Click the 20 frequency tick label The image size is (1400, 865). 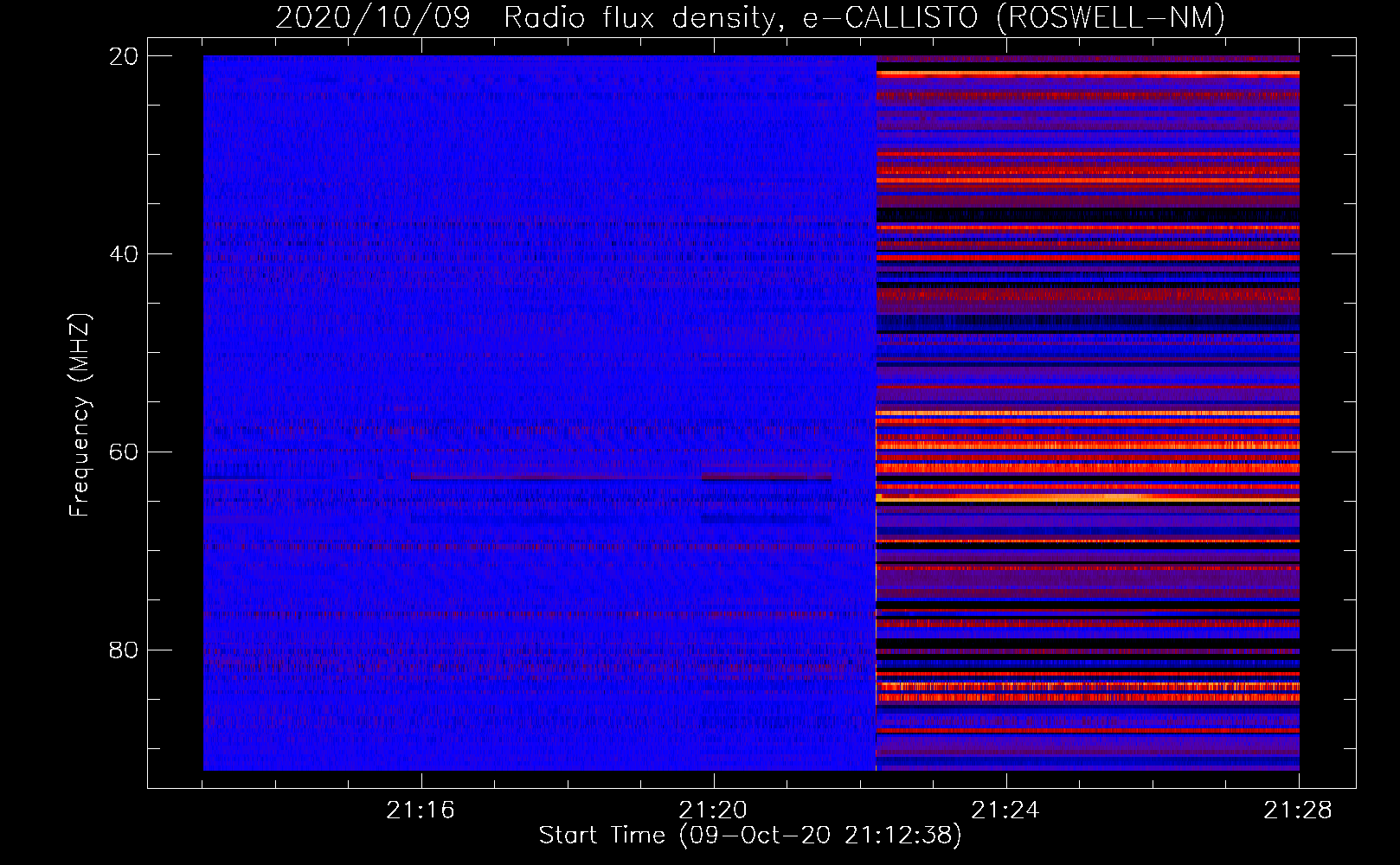point(124,56)
